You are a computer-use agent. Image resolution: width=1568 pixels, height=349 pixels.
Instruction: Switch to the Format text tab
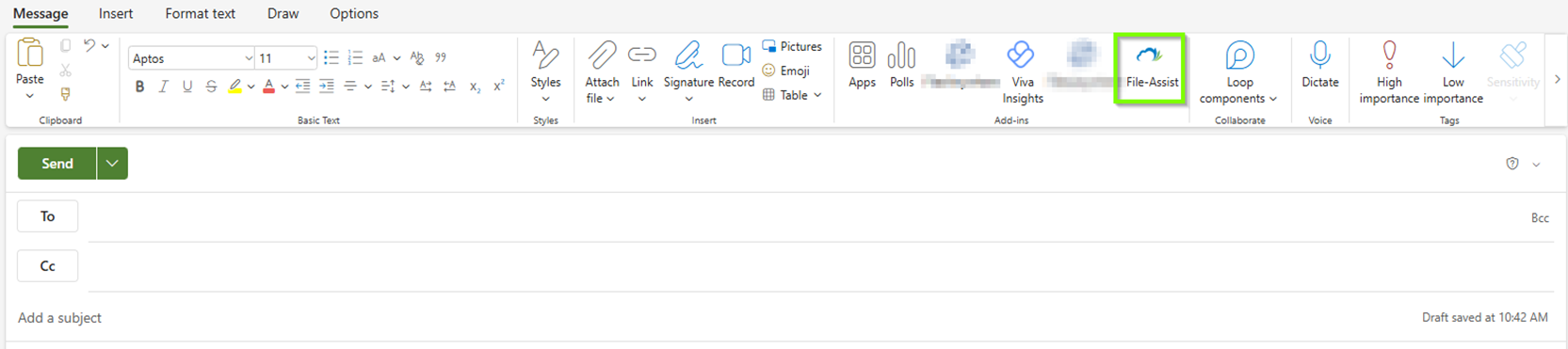[x=200, y=13]
